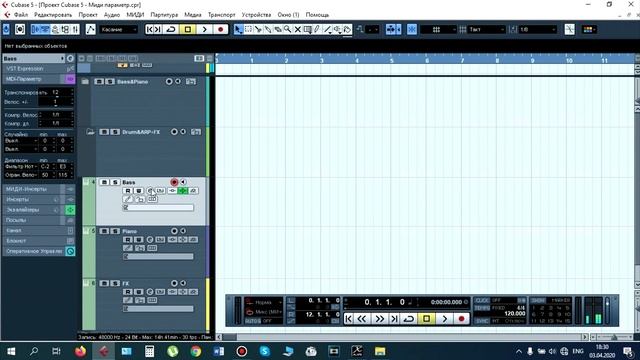Collapse the Drum&ARP-FX folder track
Image resolution: width=640 pixels, height=360 pixels.
click(90, 132)
